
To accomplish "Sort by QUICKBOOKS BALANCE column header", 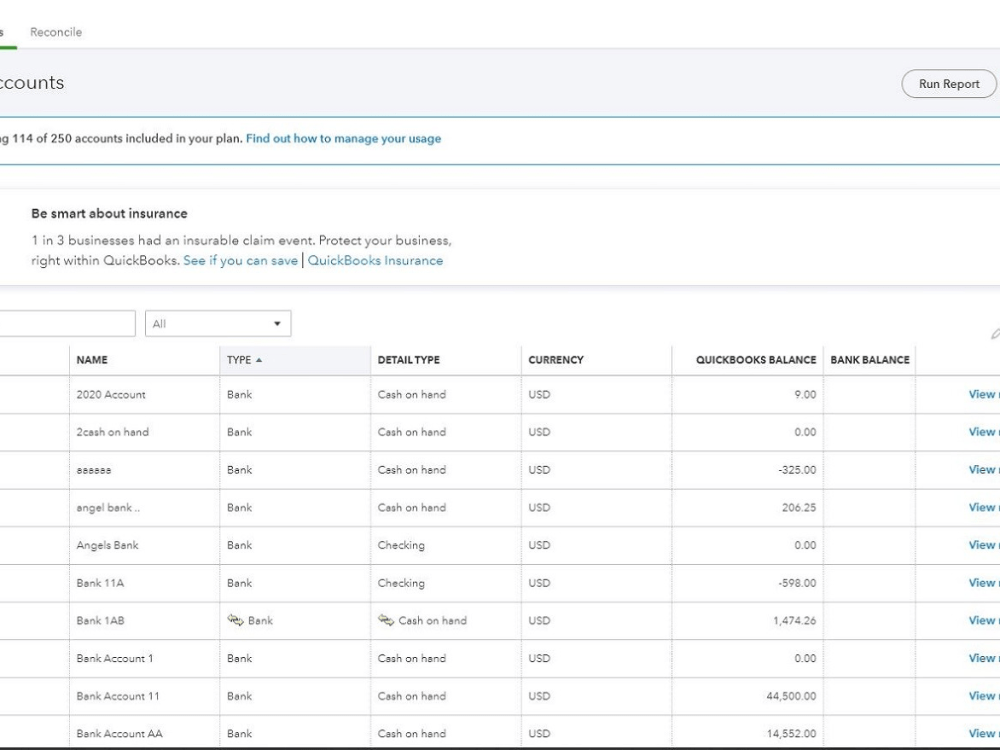I will pyautogui.click(x=756, y=360).
